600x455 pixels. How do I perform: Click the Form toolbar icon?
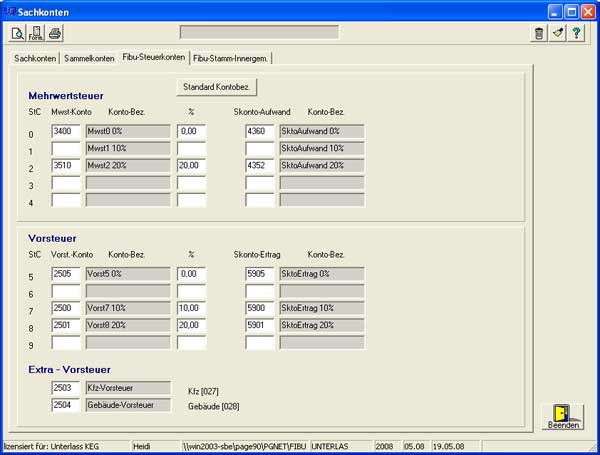[36, 33]
